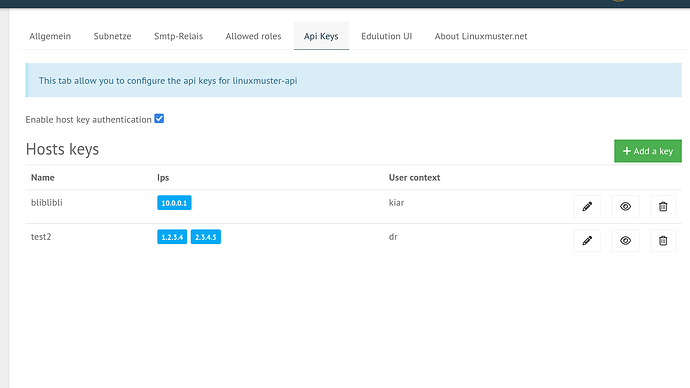690x388 pixels.
Task: Select the bliblibli name cell
Action: 47,202
